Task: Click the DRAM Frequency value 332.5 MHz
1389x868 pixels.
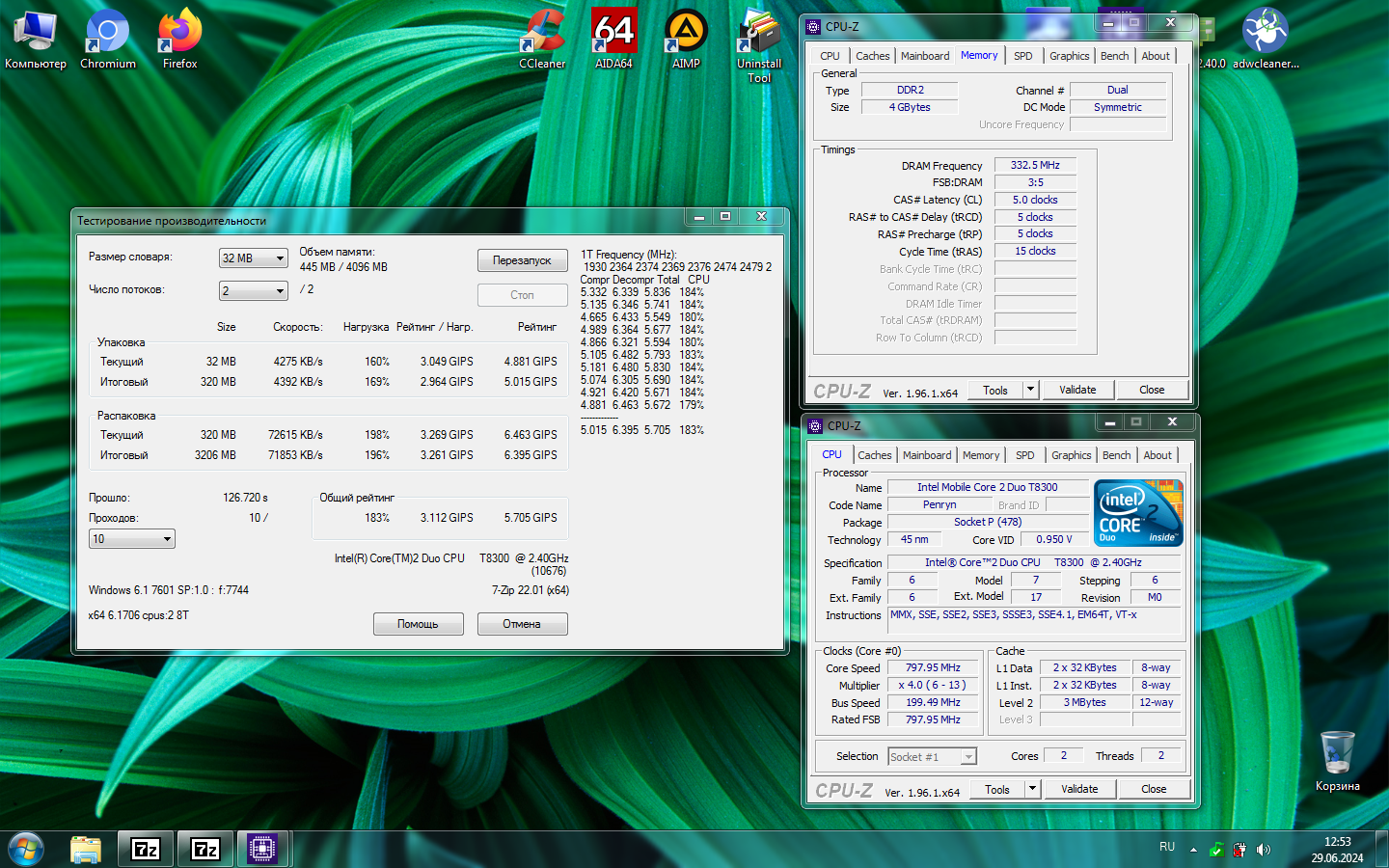Action: [x=1035, y=165]
